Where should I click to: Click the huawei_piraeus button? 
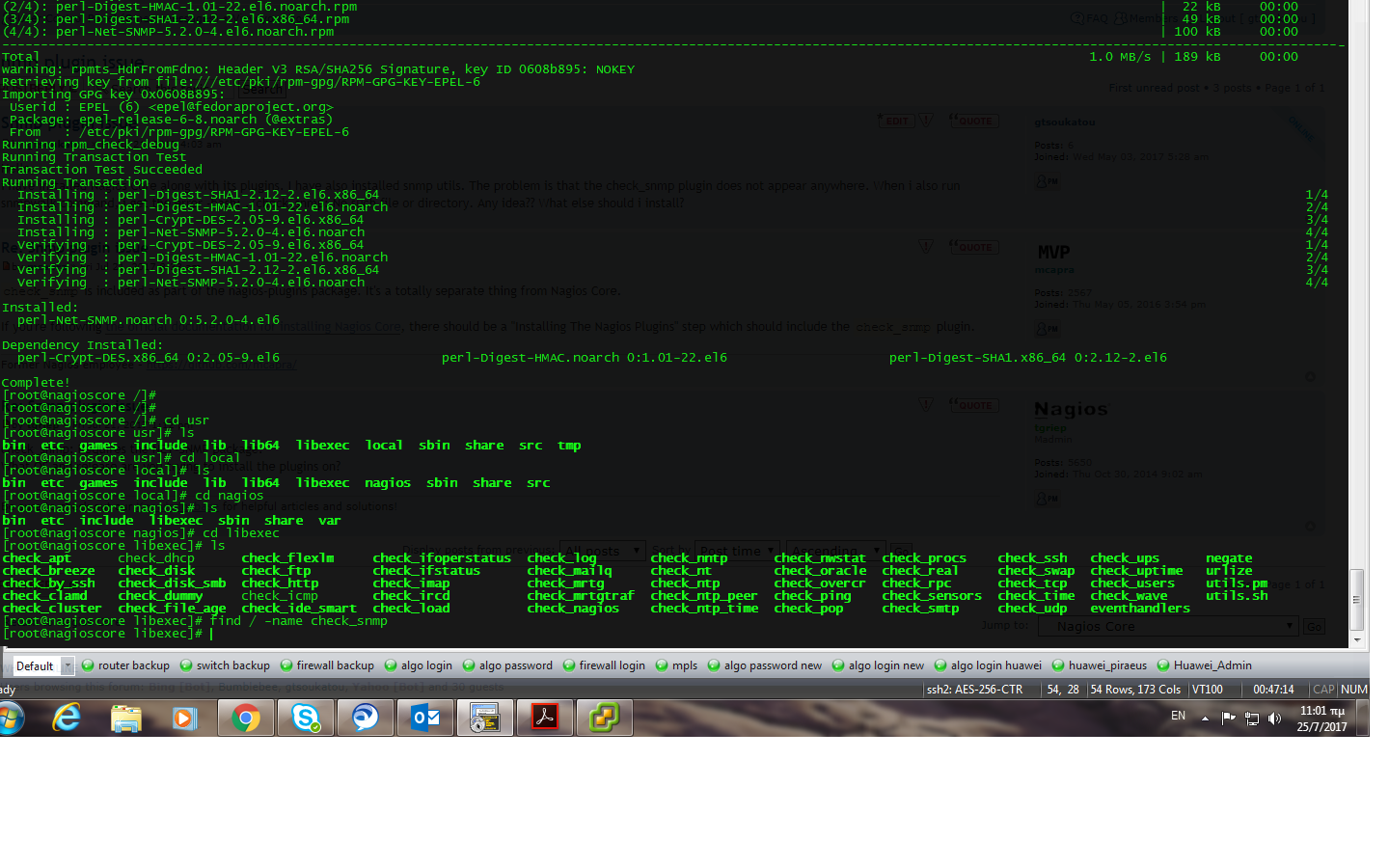1100,665
